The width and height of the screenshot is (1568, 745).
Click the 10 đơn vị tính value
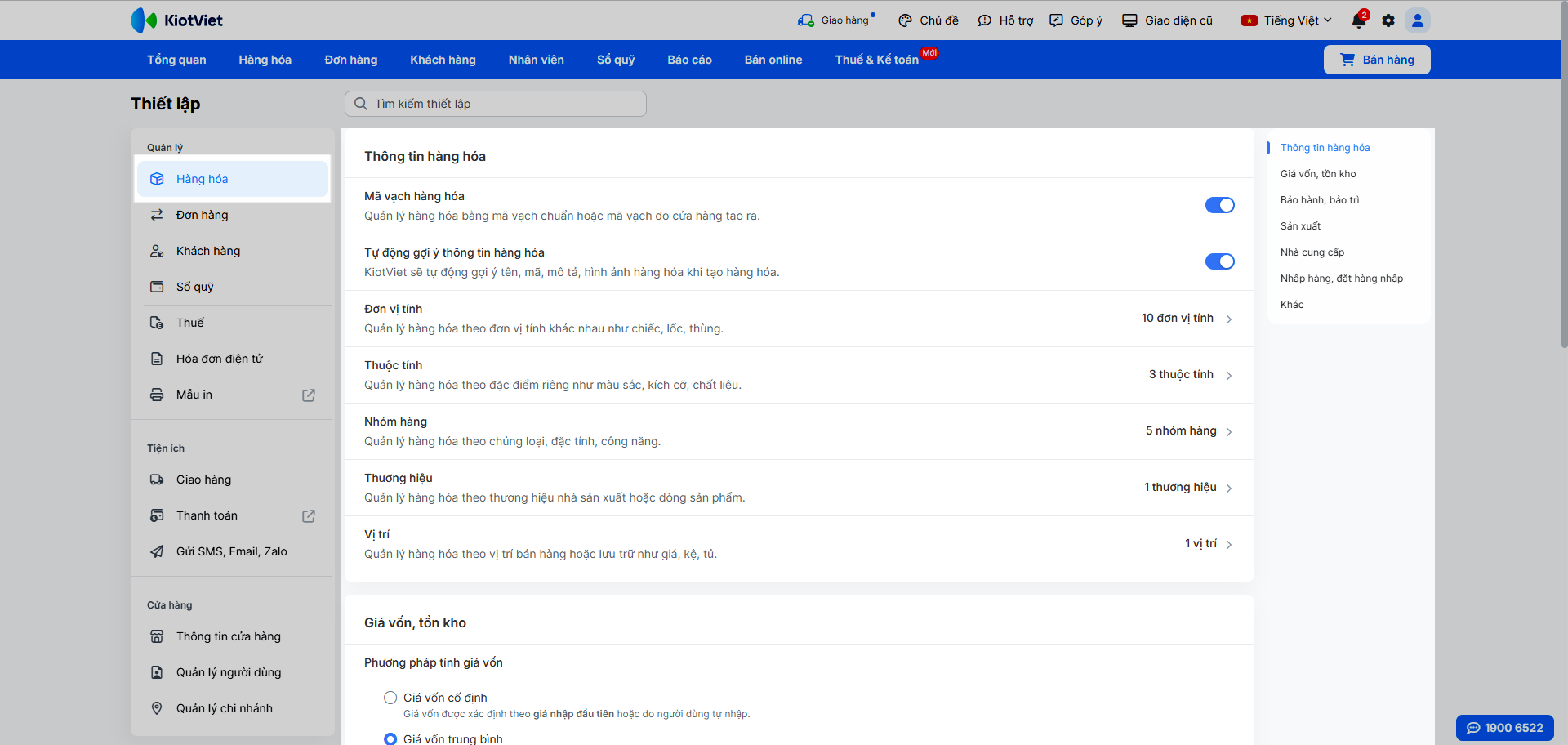click(x=1178, y=318)
